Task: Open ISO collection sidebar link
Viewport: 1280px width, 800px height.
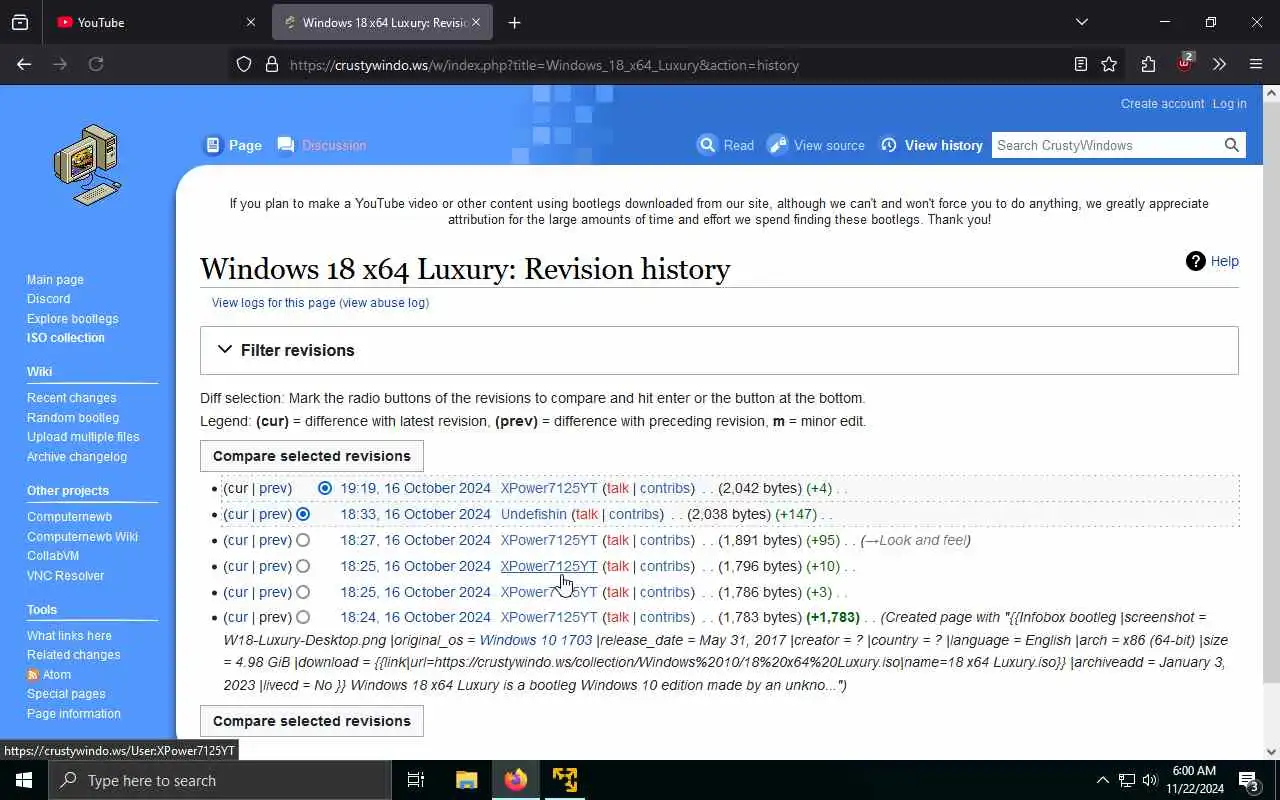Action: 65,338
